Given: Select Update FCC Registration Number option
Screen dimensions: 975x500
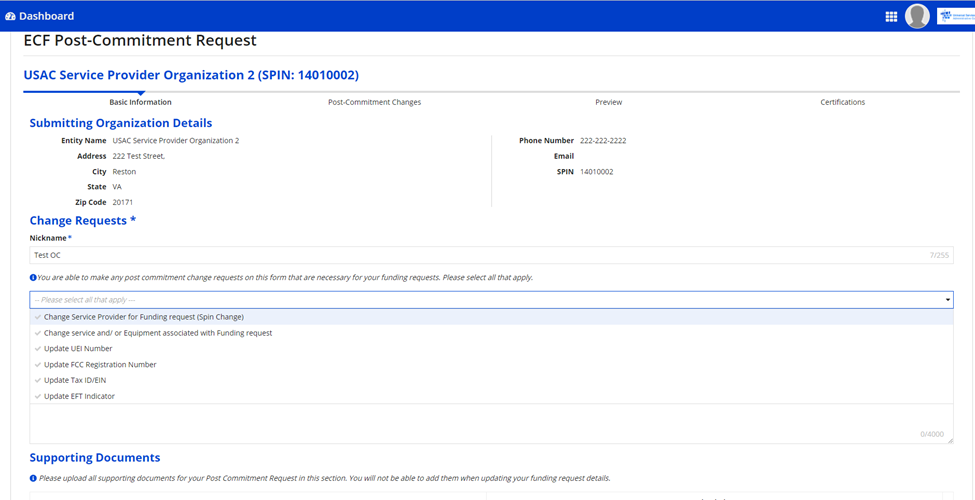Looking at the screenshot, I should pos(491,364).
